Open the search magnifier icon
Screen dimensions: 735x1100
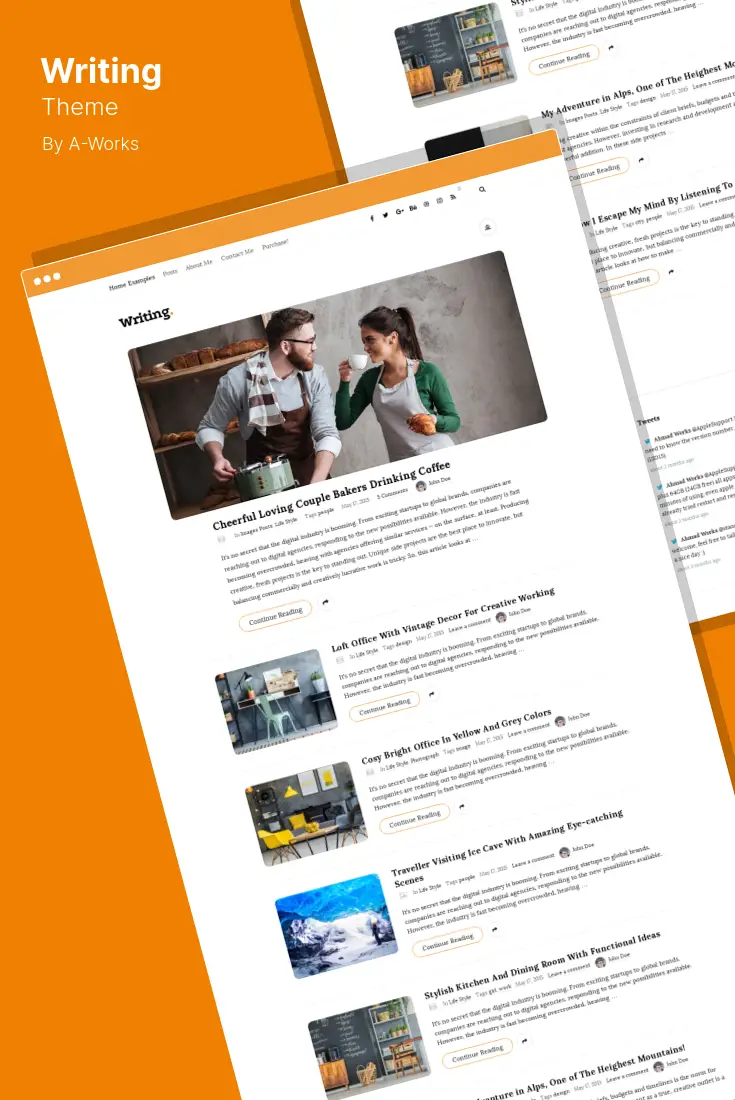pos(482,189)
